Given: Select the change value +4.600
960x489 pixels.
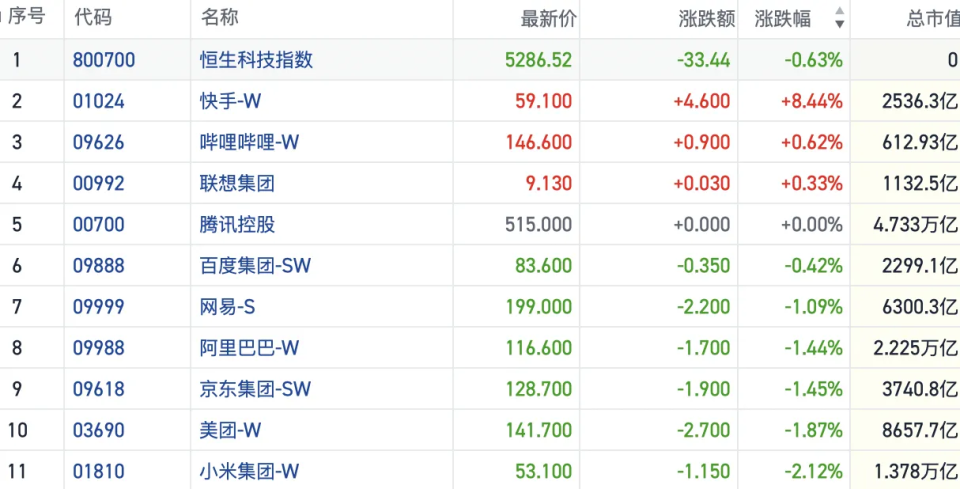Looking at the screenshot, I should point(702,101).
